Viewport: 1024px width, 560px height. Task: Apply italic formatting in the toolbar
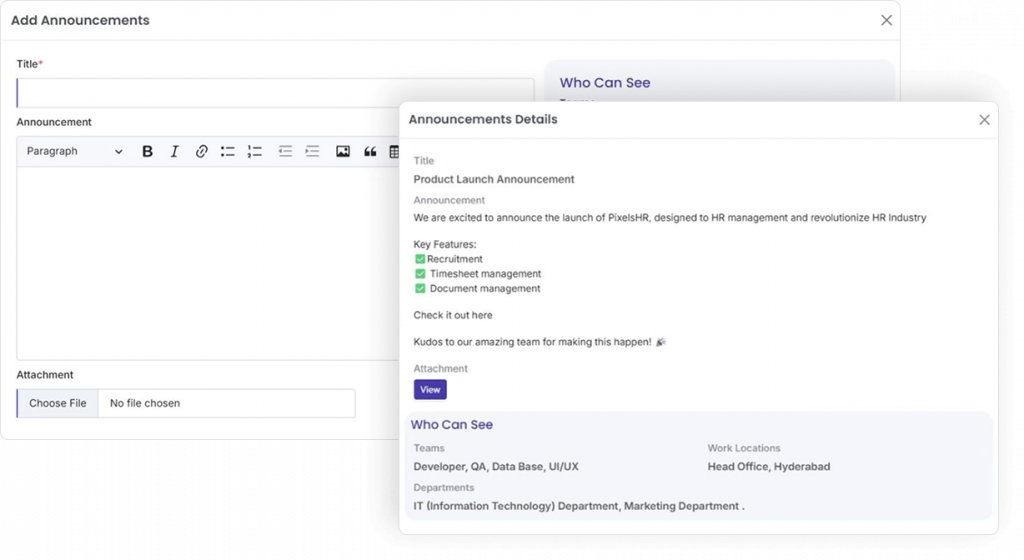pos(174,152)
